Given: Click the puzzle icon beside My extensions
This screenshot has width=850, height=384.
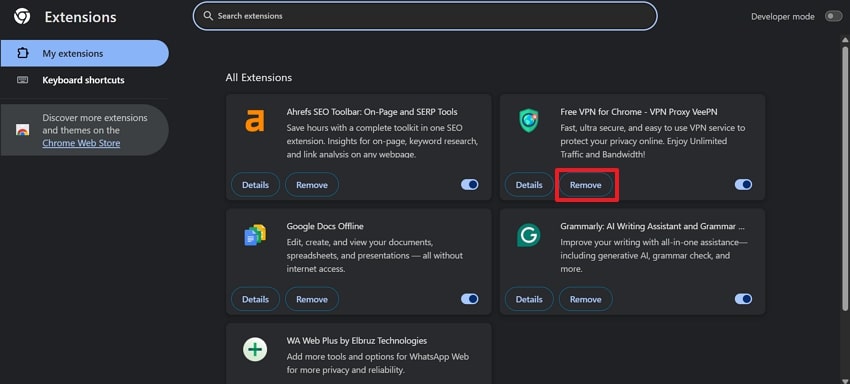Looking at the screenshot, I should (x=22, y=54).
